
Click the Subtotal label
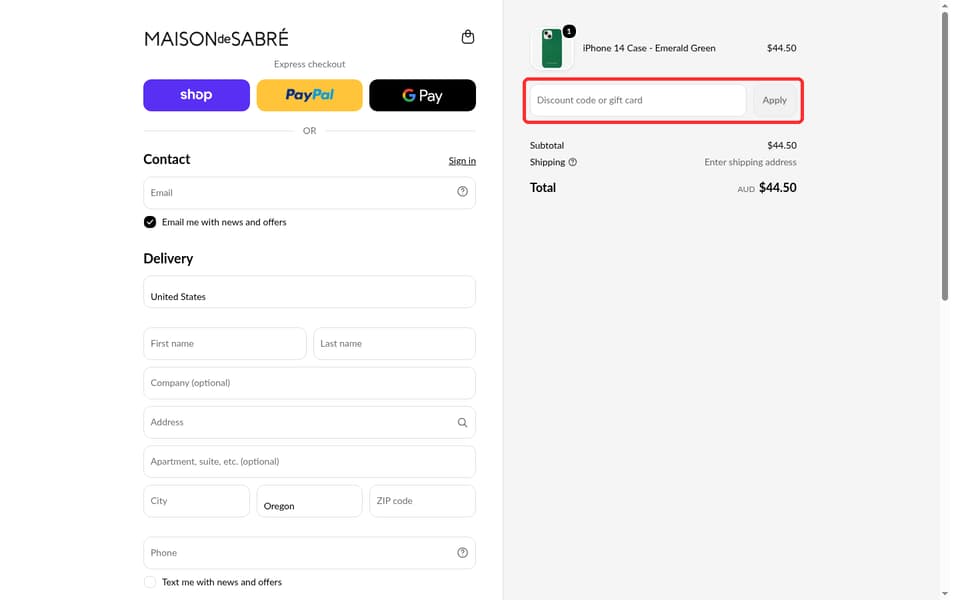point(547,146)
